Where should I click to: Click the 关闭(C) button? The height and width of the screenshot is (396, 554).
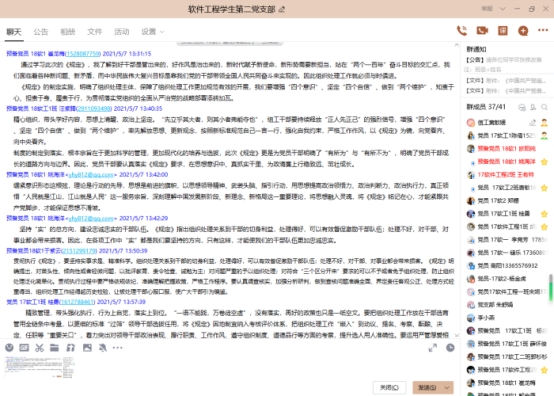389,388
